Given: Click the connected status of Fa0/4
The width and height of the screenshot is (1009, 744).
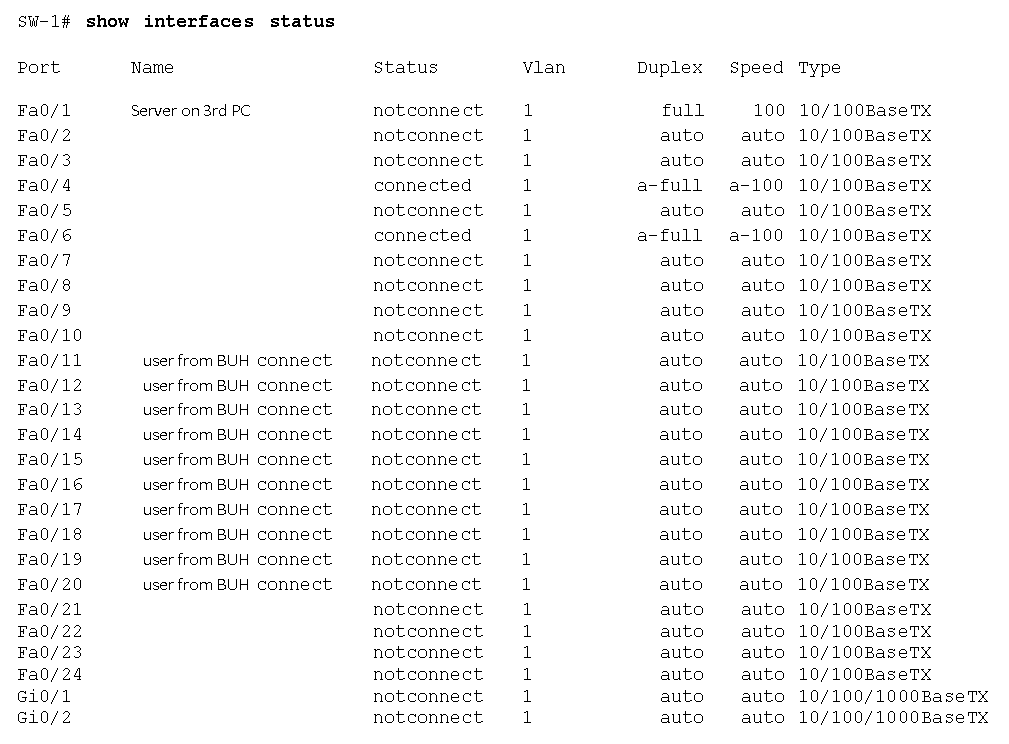Looking at the screenshot, I should [x=422, y=185].
